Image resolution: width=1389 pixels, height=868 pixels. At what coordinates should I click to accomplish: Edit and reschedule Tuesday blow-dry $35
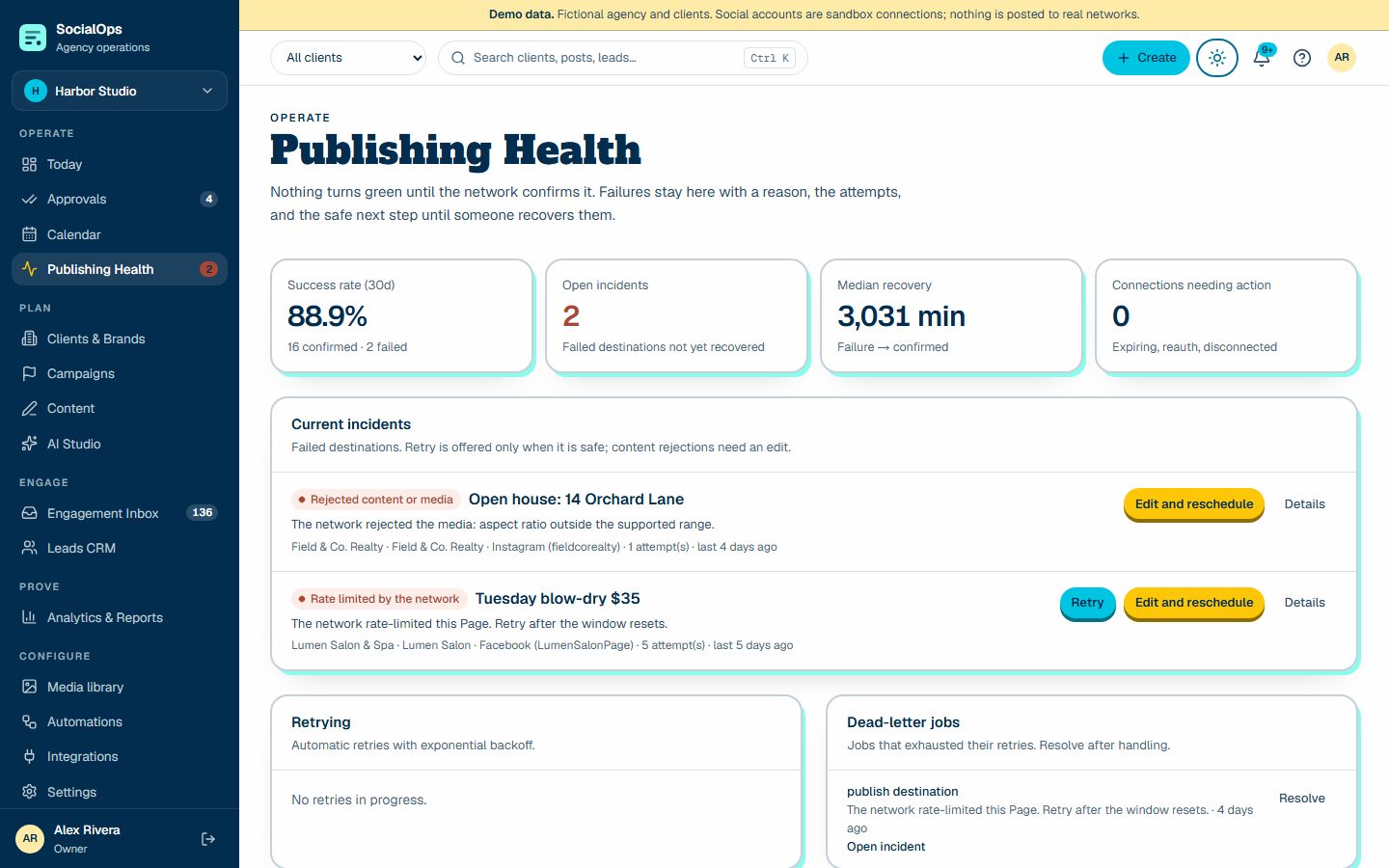[x=1194, y=603]
